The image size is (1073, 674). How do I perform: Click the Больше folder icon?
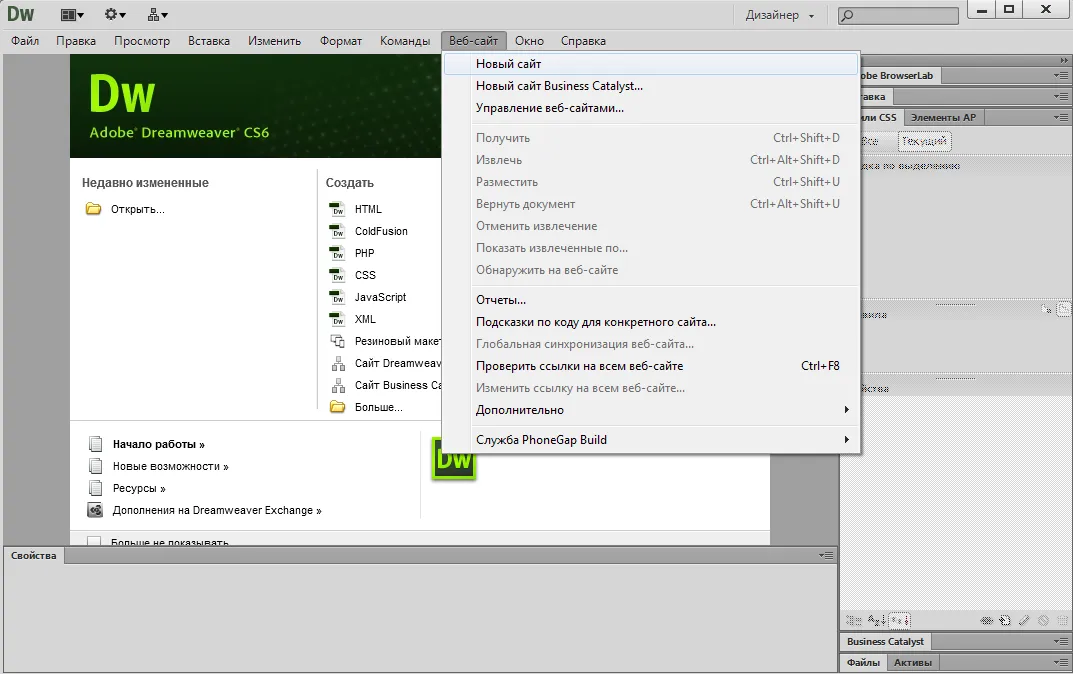(337, 407)
